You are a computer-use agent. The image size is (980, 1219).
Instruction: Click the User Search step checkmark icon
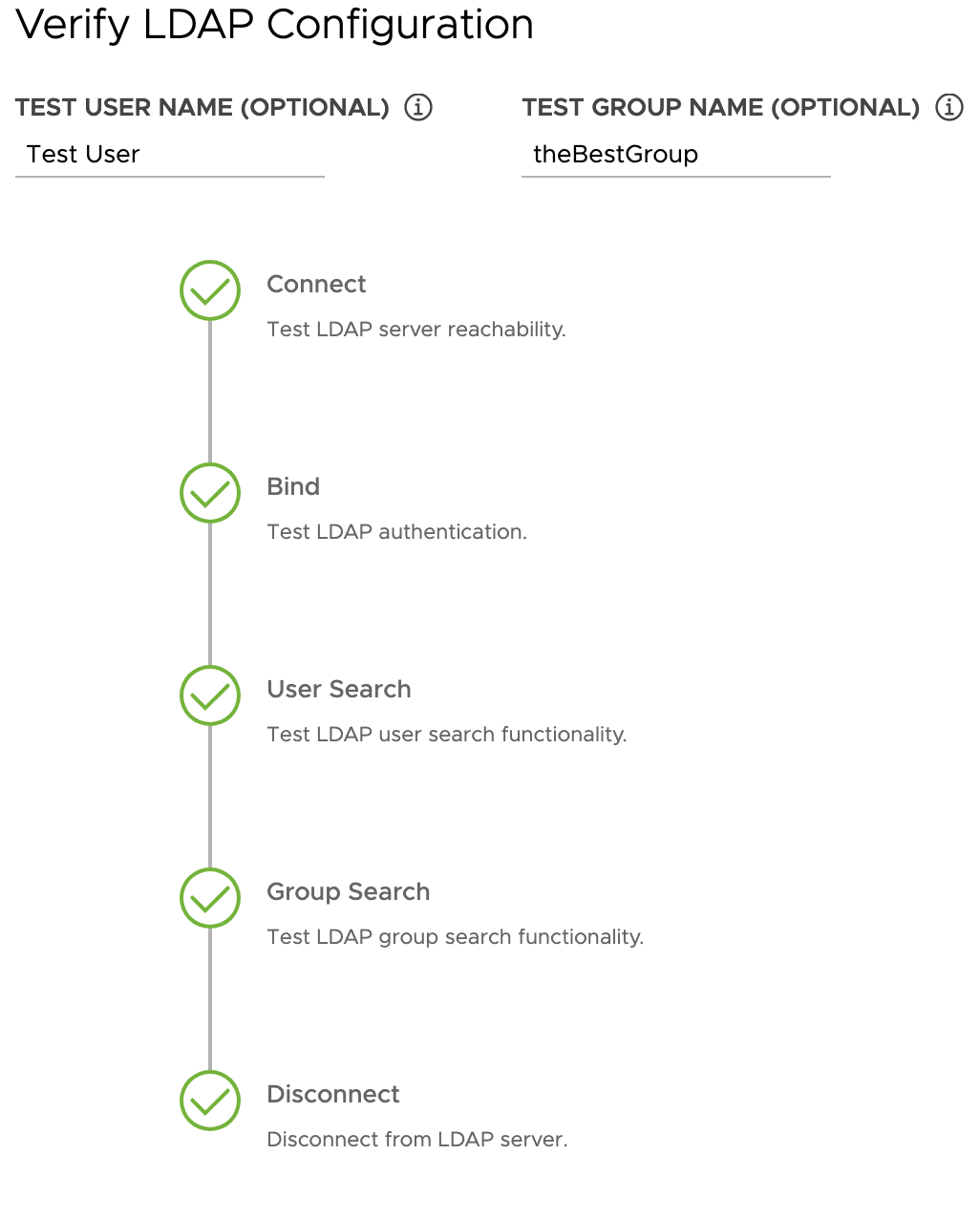209,695
